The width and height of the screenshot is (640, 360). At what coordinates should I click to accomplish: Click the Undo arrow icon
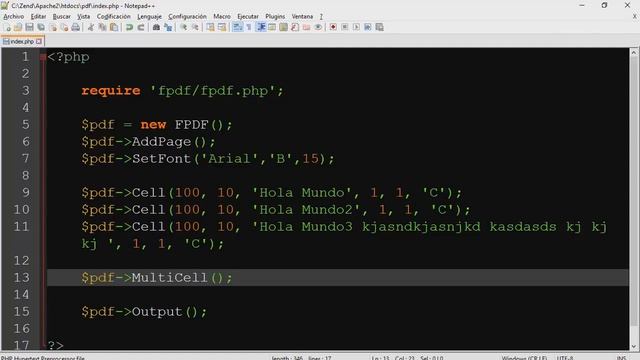129,27
